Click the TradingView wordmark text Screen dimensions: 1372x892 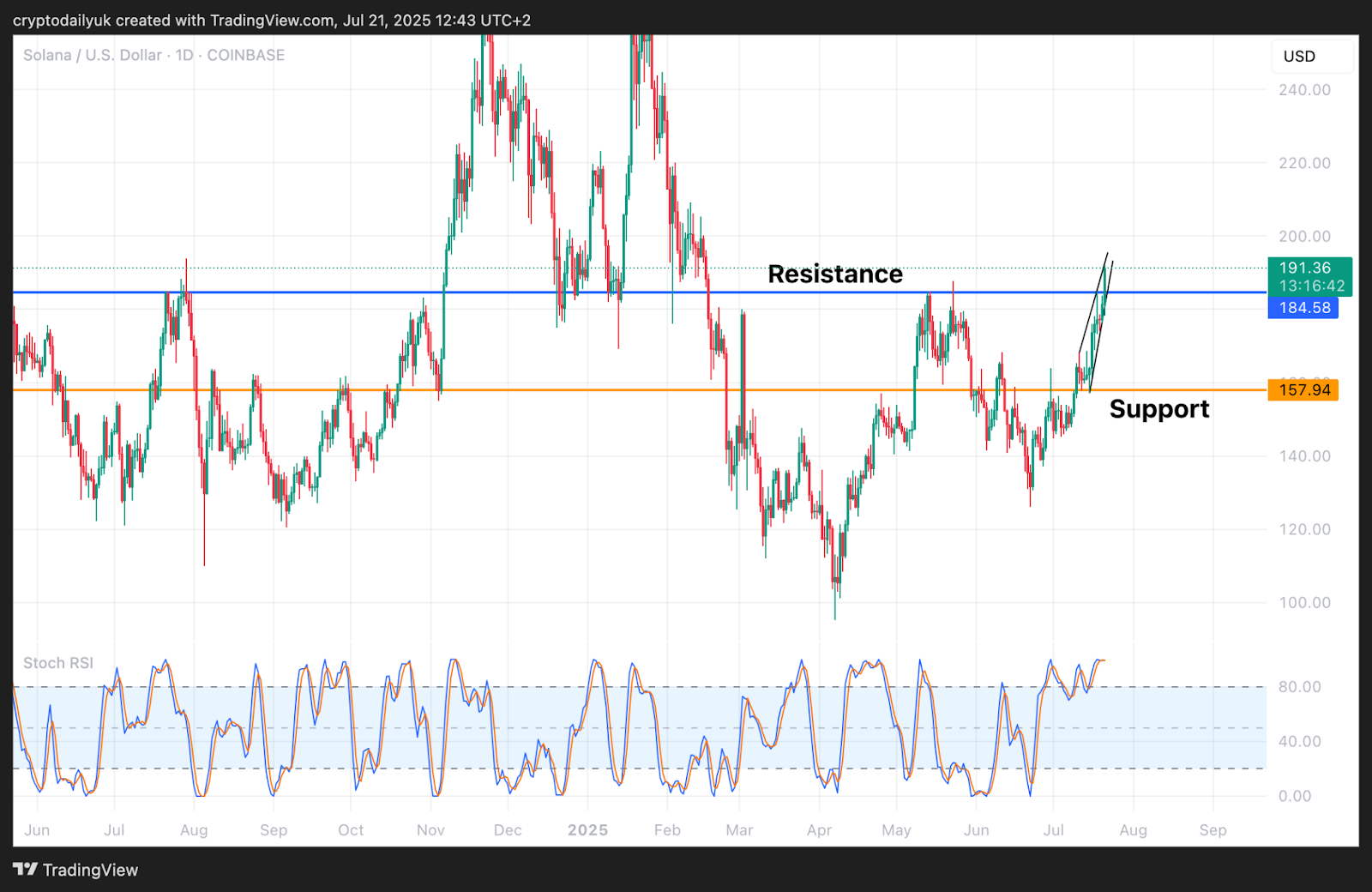90,870
